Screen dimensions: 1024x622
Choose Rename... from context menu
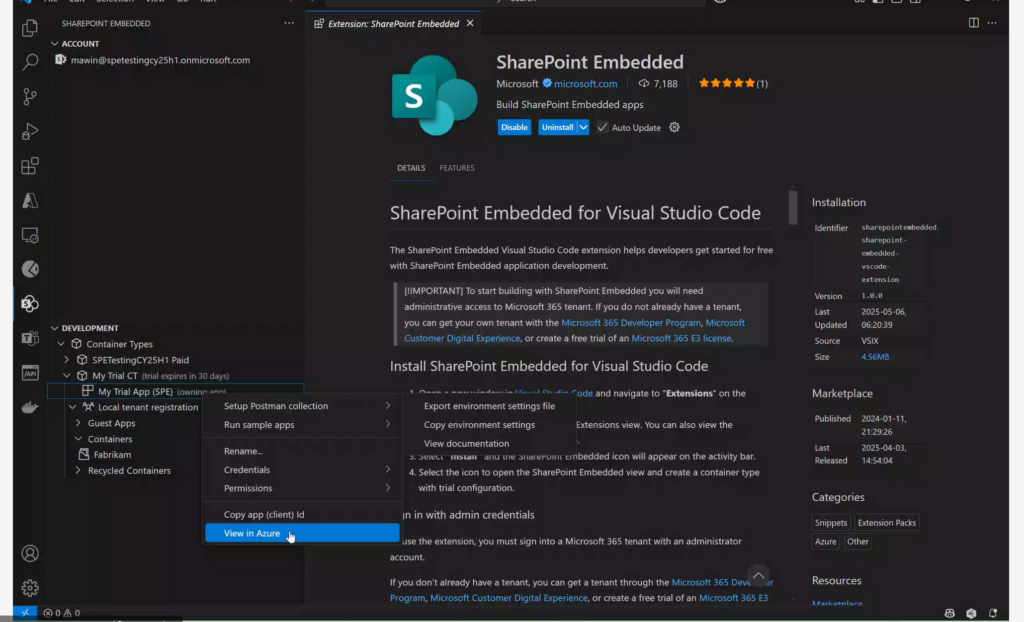[x=302, y=451]
